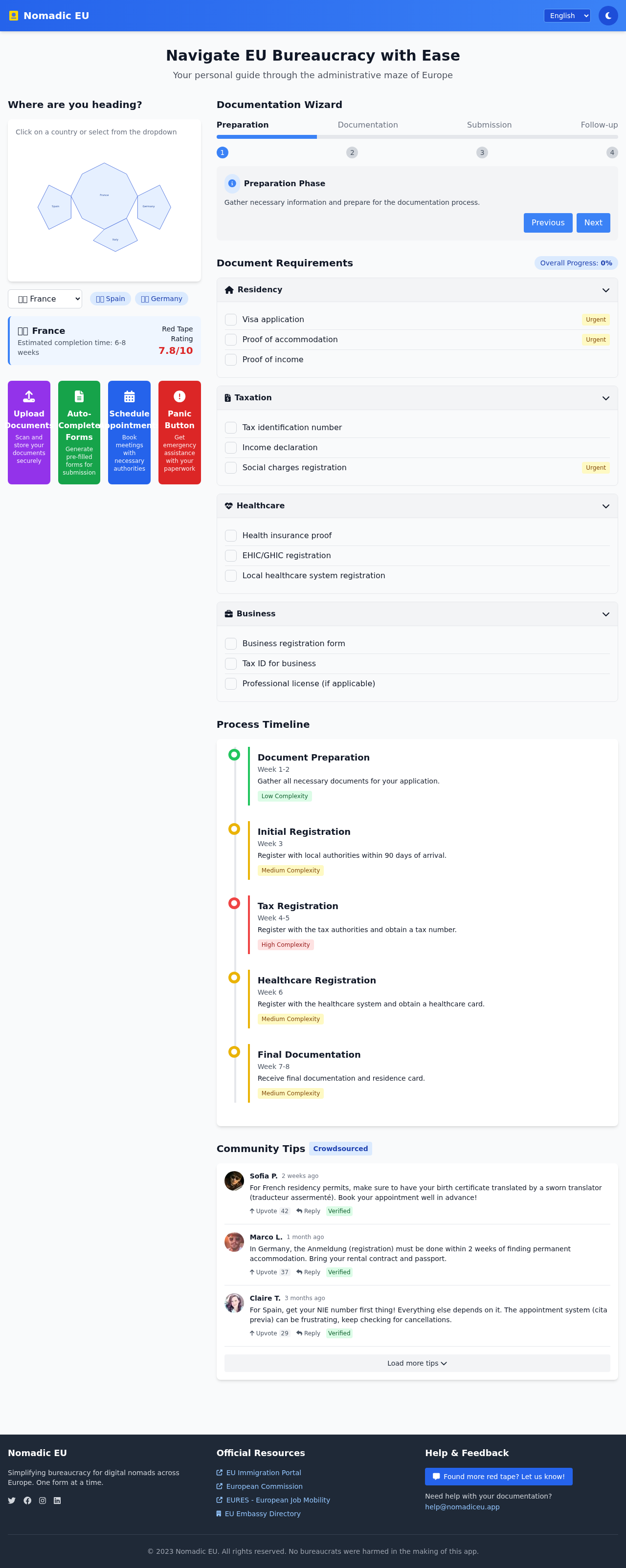
Task: Click the Residency house icon
Action: (x=229, y=290)
